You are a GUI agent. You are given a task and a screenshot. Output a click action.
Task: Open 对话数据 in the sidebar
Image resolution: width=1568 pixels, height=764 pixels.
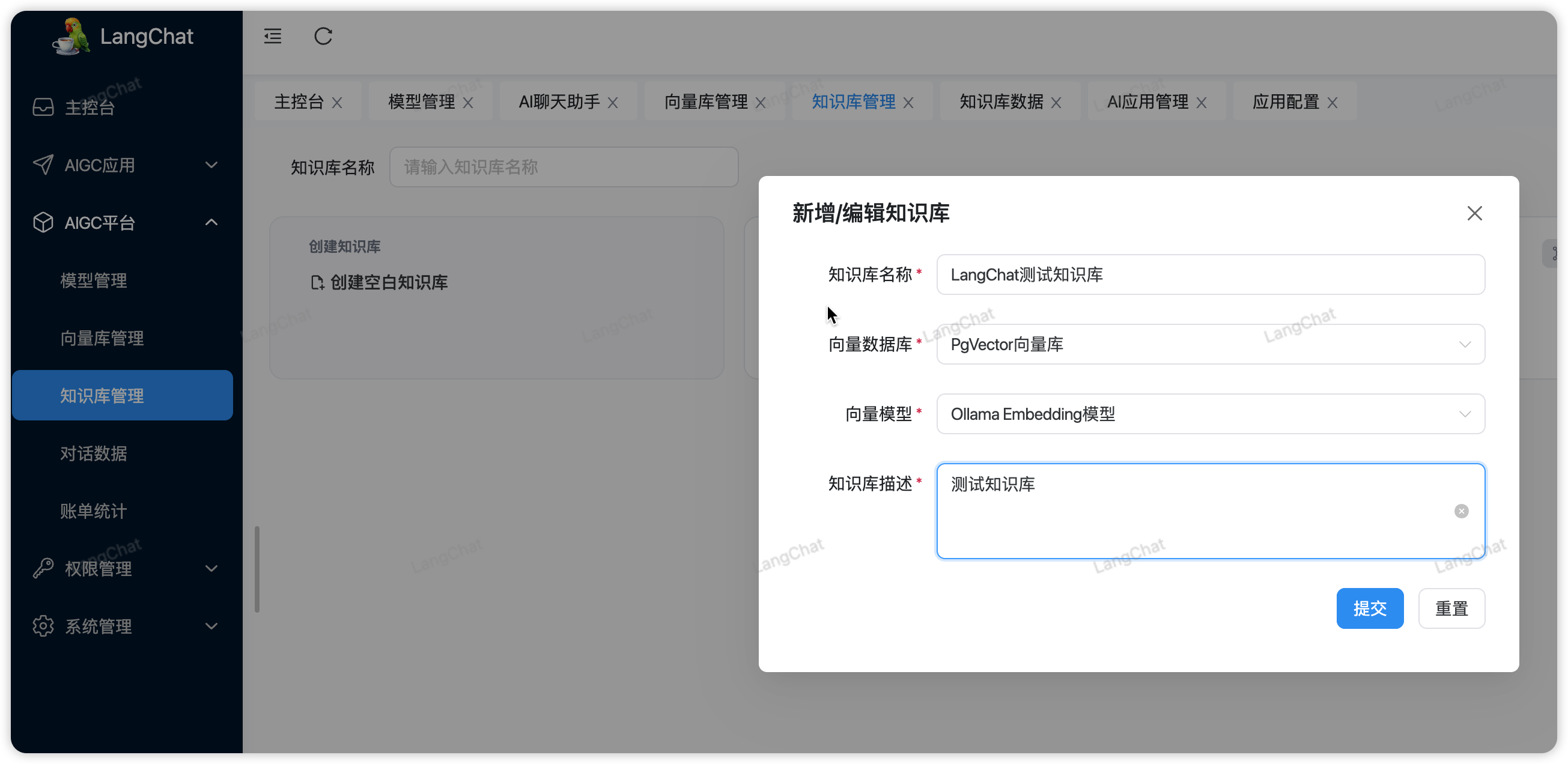pyautogui.click(x=94, y=453)
